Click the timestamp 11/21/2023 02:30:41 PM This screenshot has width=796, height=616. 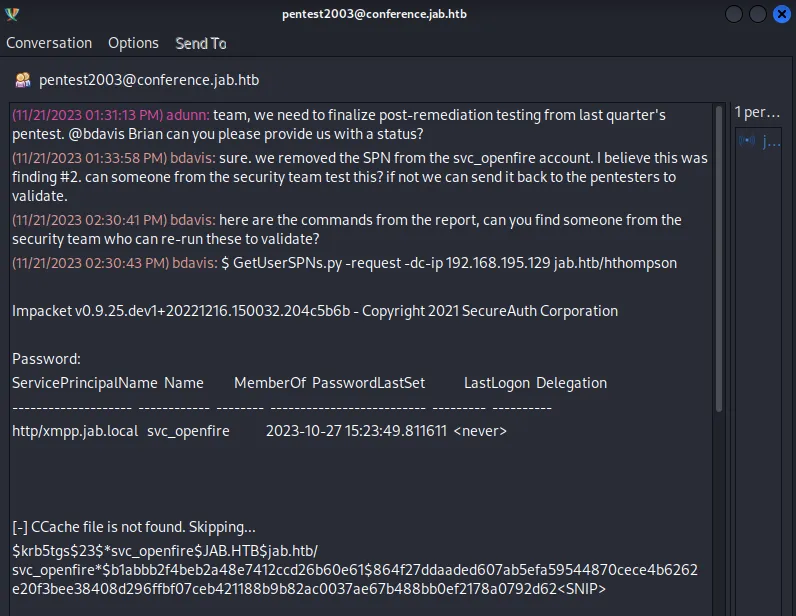pos(89,220)
